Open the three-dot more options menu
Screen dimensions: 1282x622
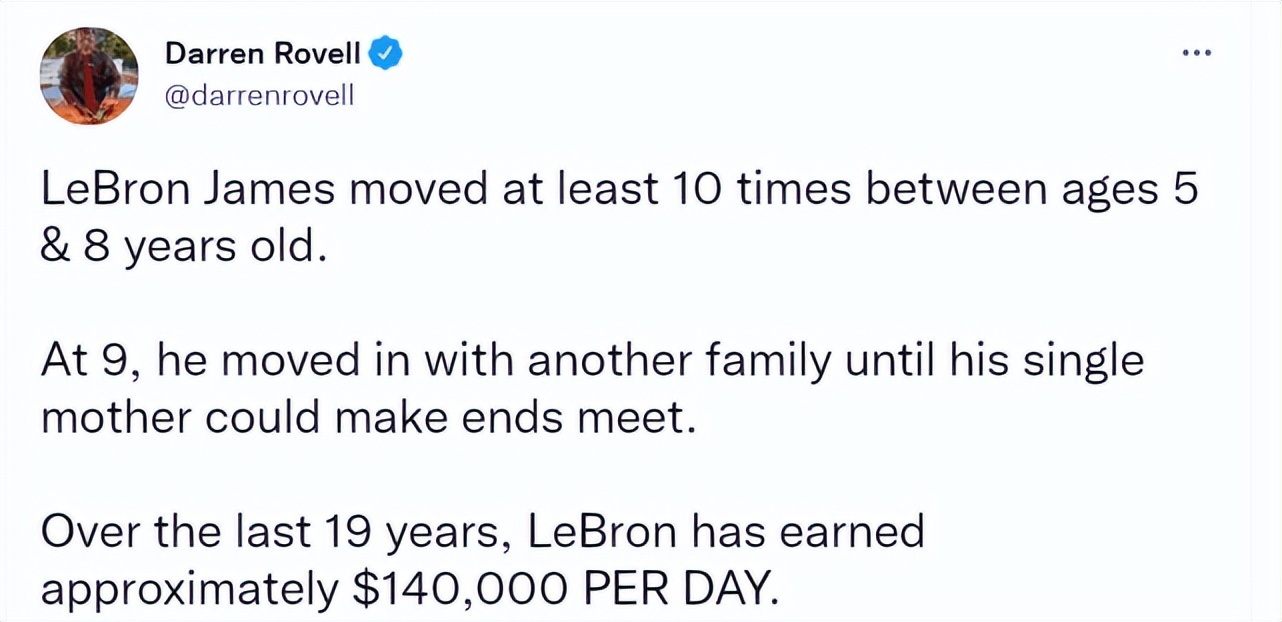[x=1194, y=52]
